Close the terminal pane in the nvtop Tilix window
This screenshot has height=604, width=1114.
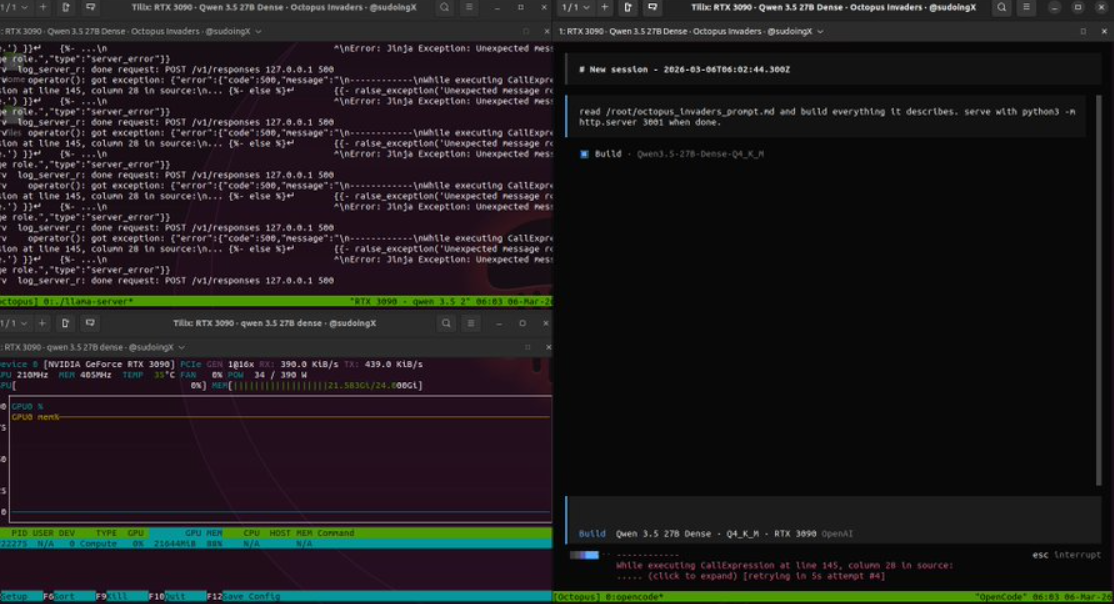(x=548, y=347)
